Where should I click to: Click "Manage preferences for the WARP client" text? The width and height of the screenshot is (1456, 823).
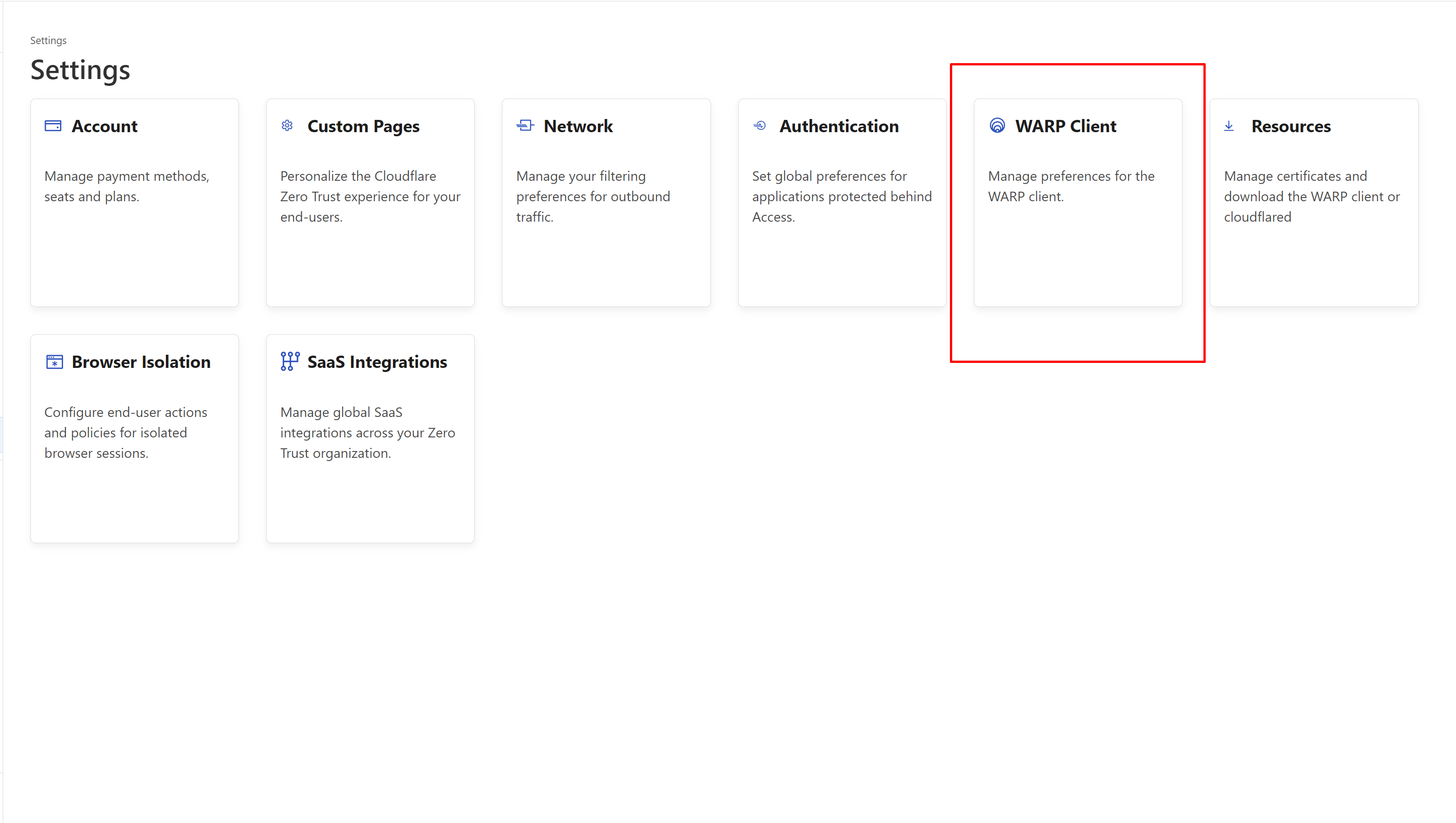coord(1071,186)
